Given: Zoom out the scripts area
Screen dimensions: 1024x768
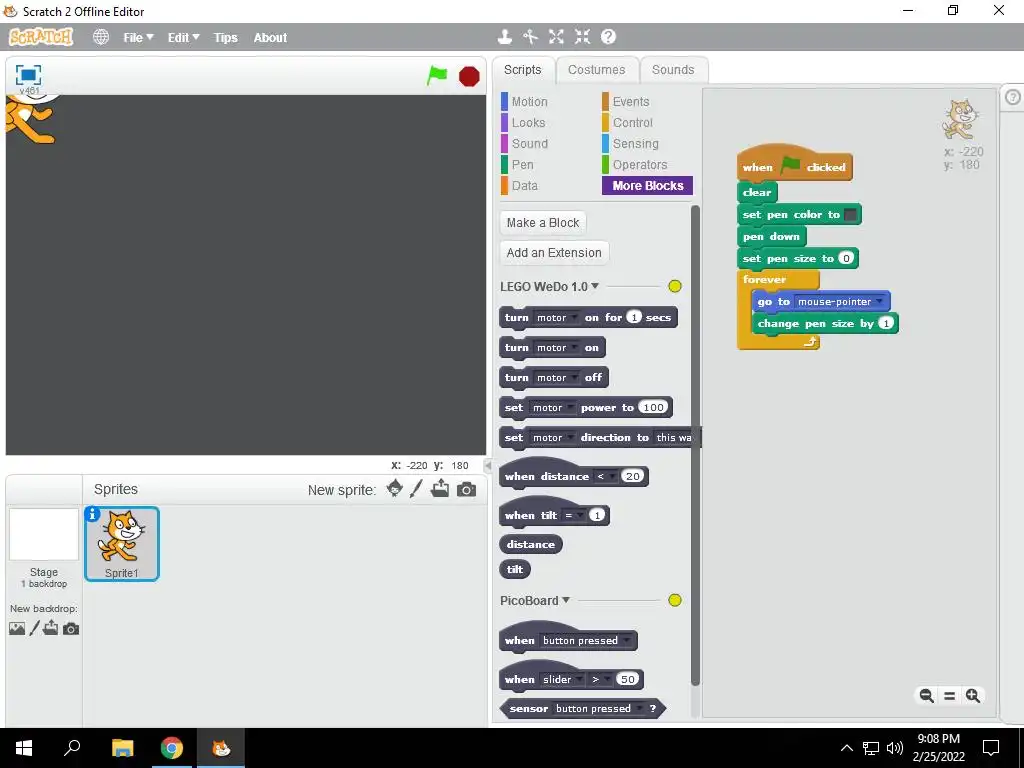Looking at the screenshot, I should [x=926, y=696].
